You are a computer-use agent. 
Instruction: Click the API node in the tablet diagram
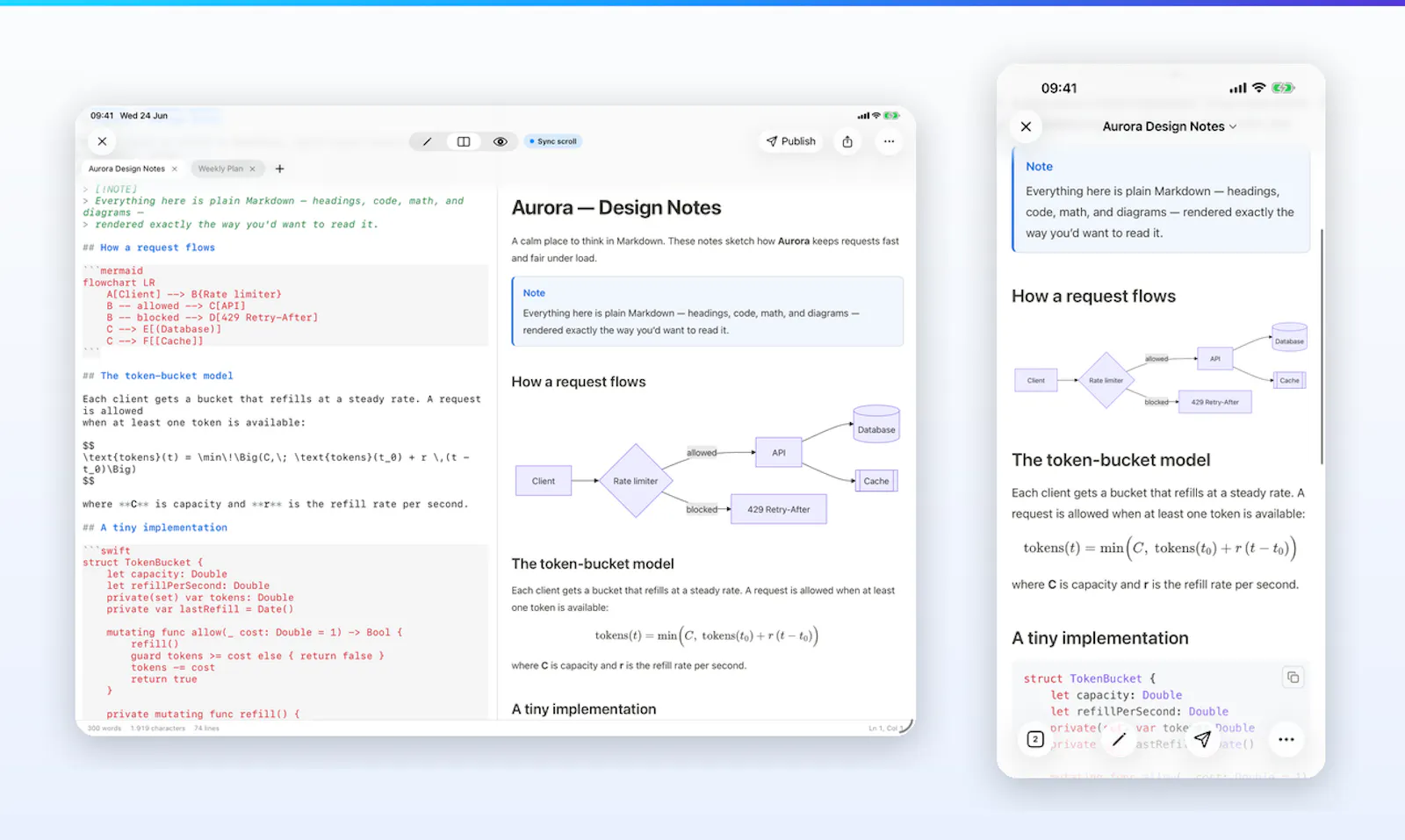coord(779,453)
